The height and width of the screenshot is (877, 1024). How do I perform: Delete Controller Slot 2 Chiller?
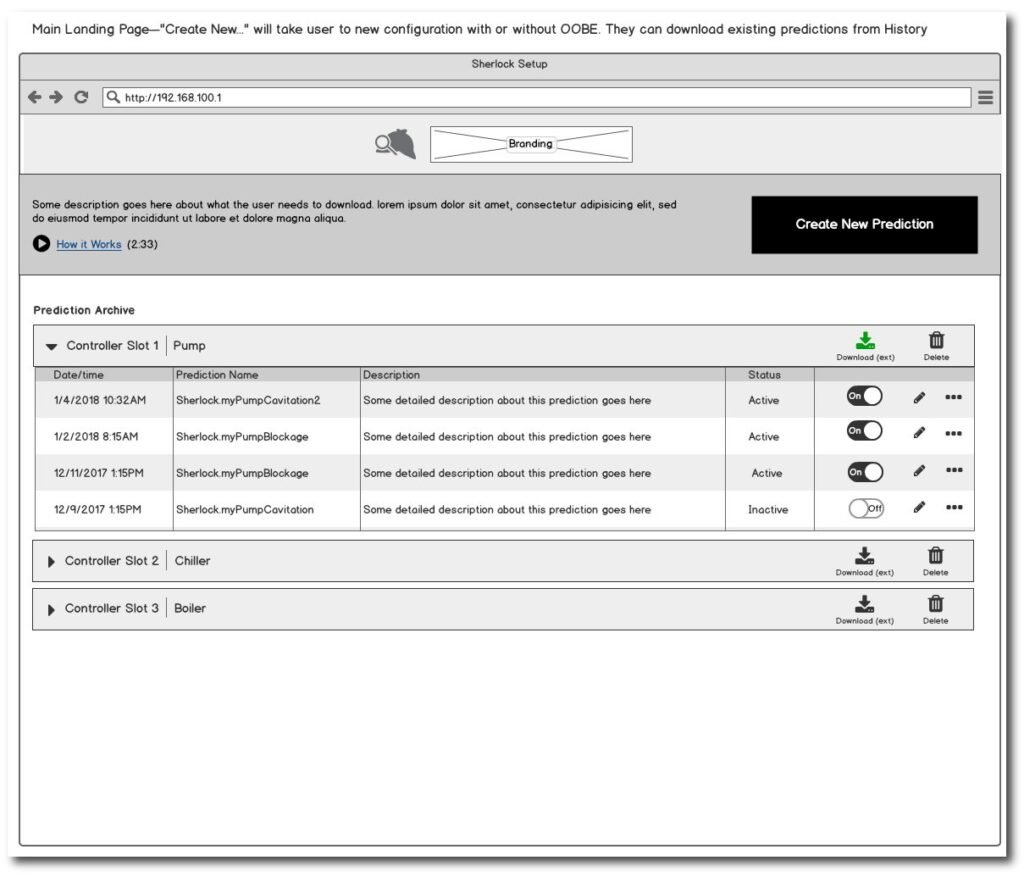coord(936,562)
